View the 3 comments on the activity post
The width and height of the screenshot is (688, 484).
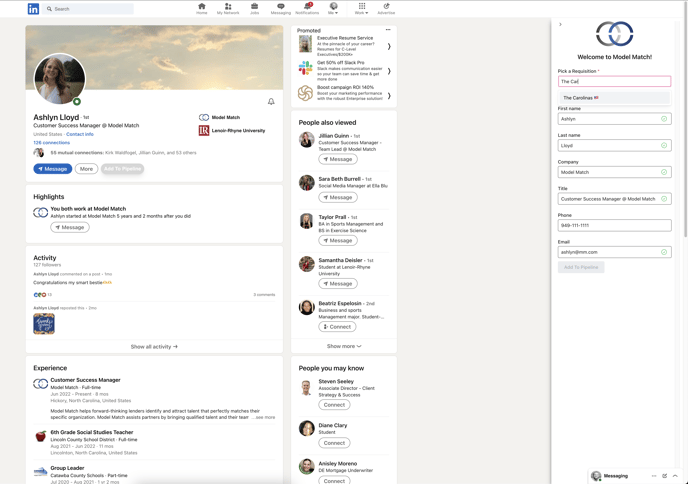click(x=264, y=295)
